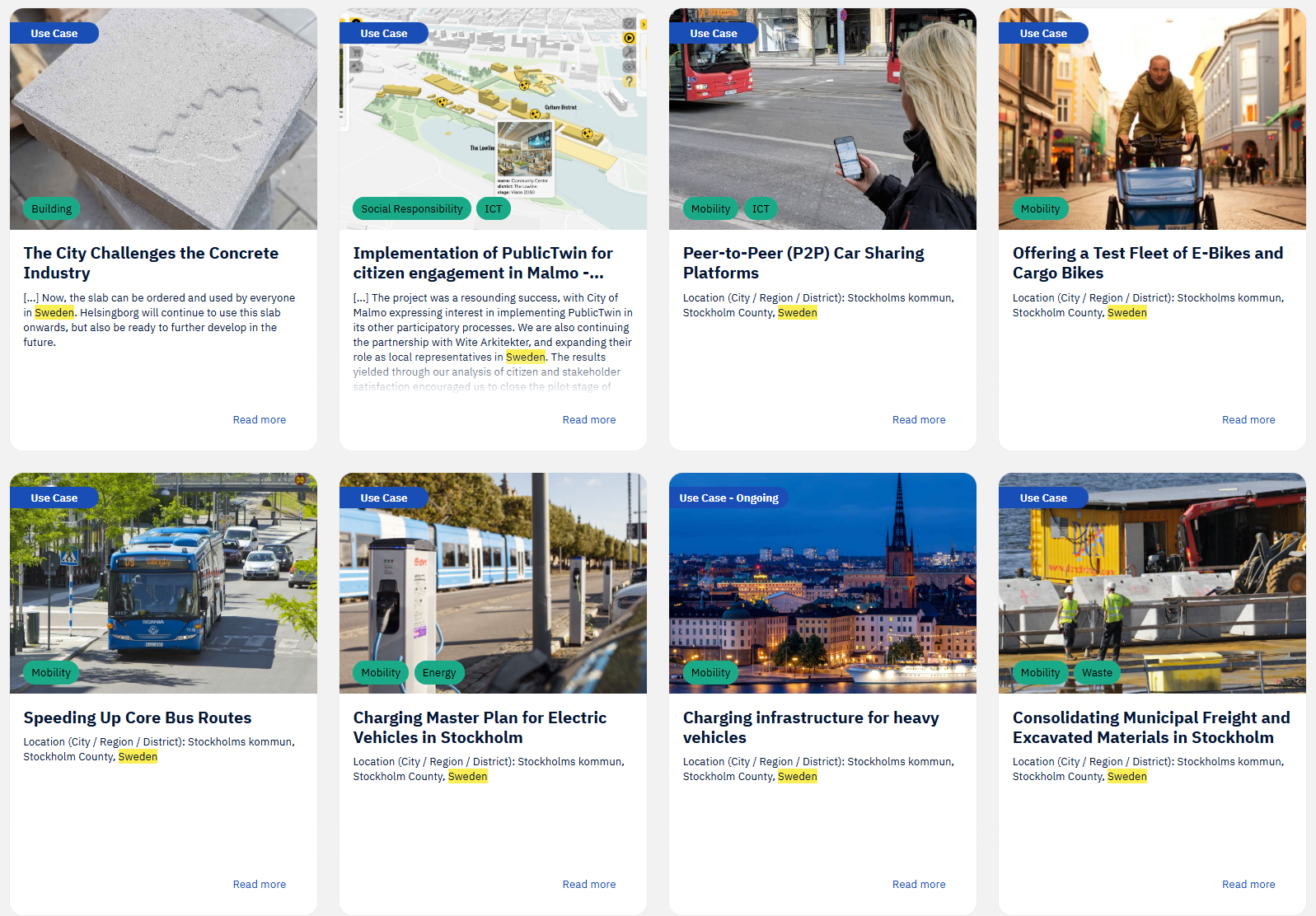Click highlighted Sweden on E-Bikes card
The width and height of the screenshot is (1316, 916).
(1127, 313)
